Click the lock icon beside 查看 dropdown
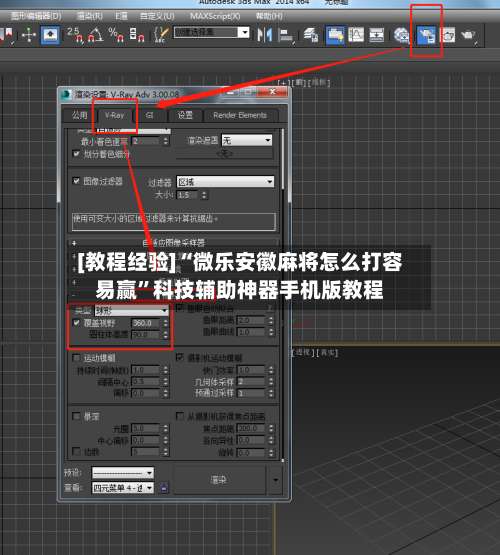 click(164, 488)
